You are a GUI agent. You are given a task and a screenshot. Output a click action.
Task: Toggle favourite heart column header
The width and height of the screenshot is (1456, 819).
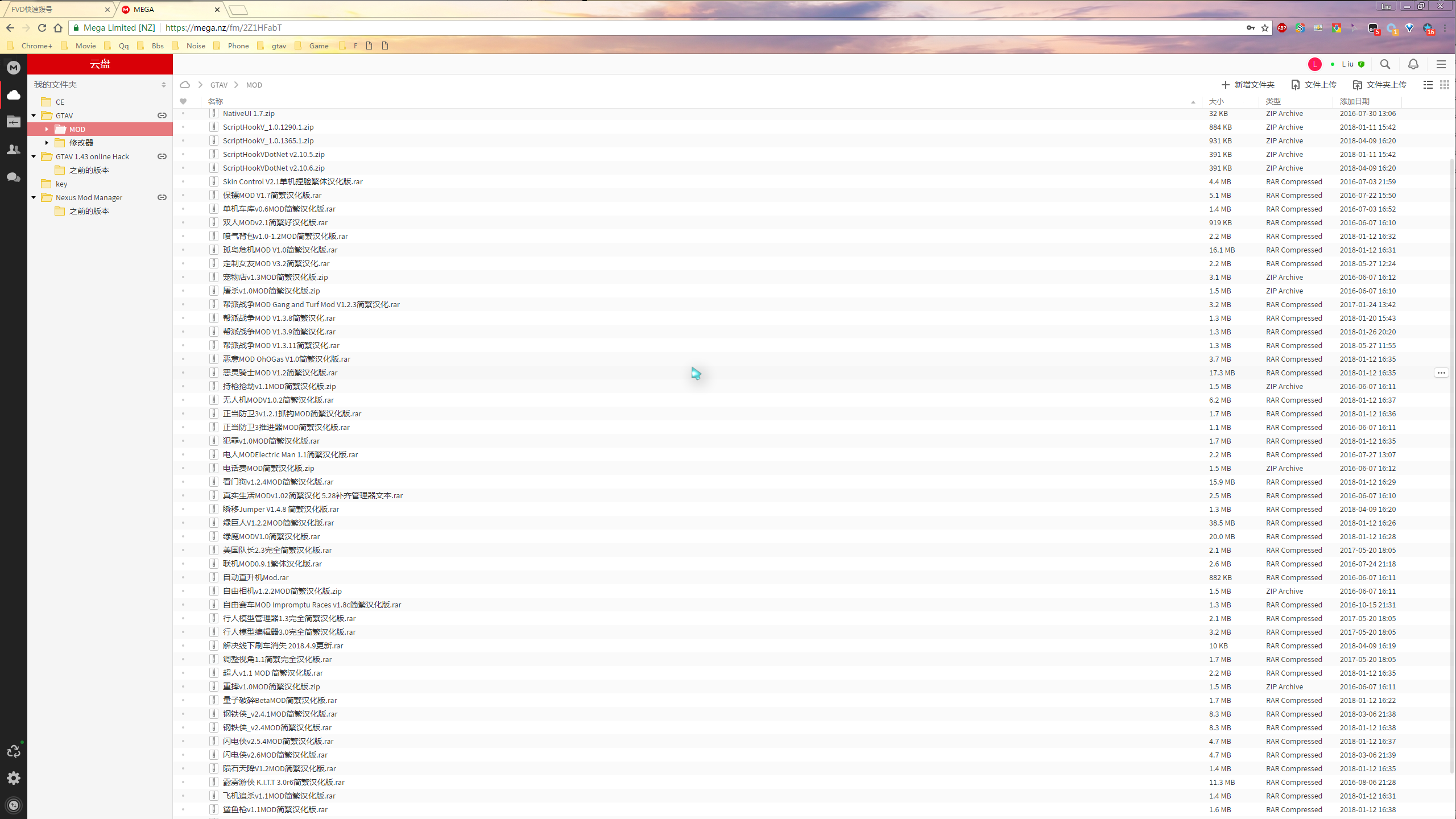pyautogui.click(x=183, y=101)
